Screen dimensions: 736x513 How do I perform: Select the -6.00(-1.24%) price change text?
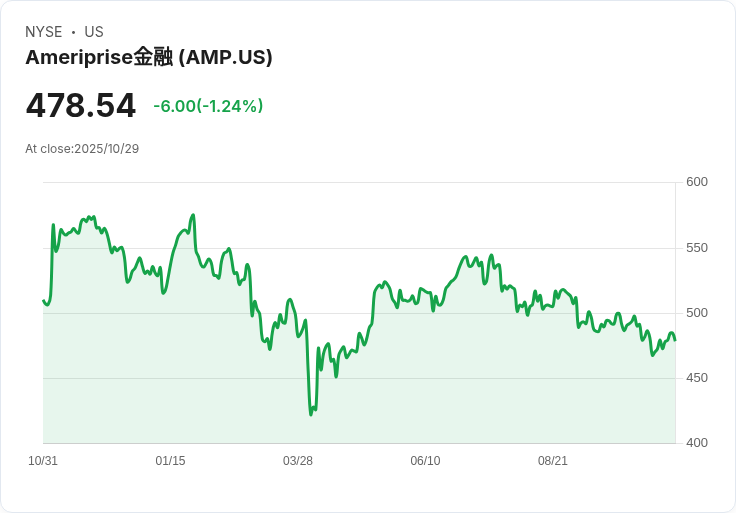point(208,106)
